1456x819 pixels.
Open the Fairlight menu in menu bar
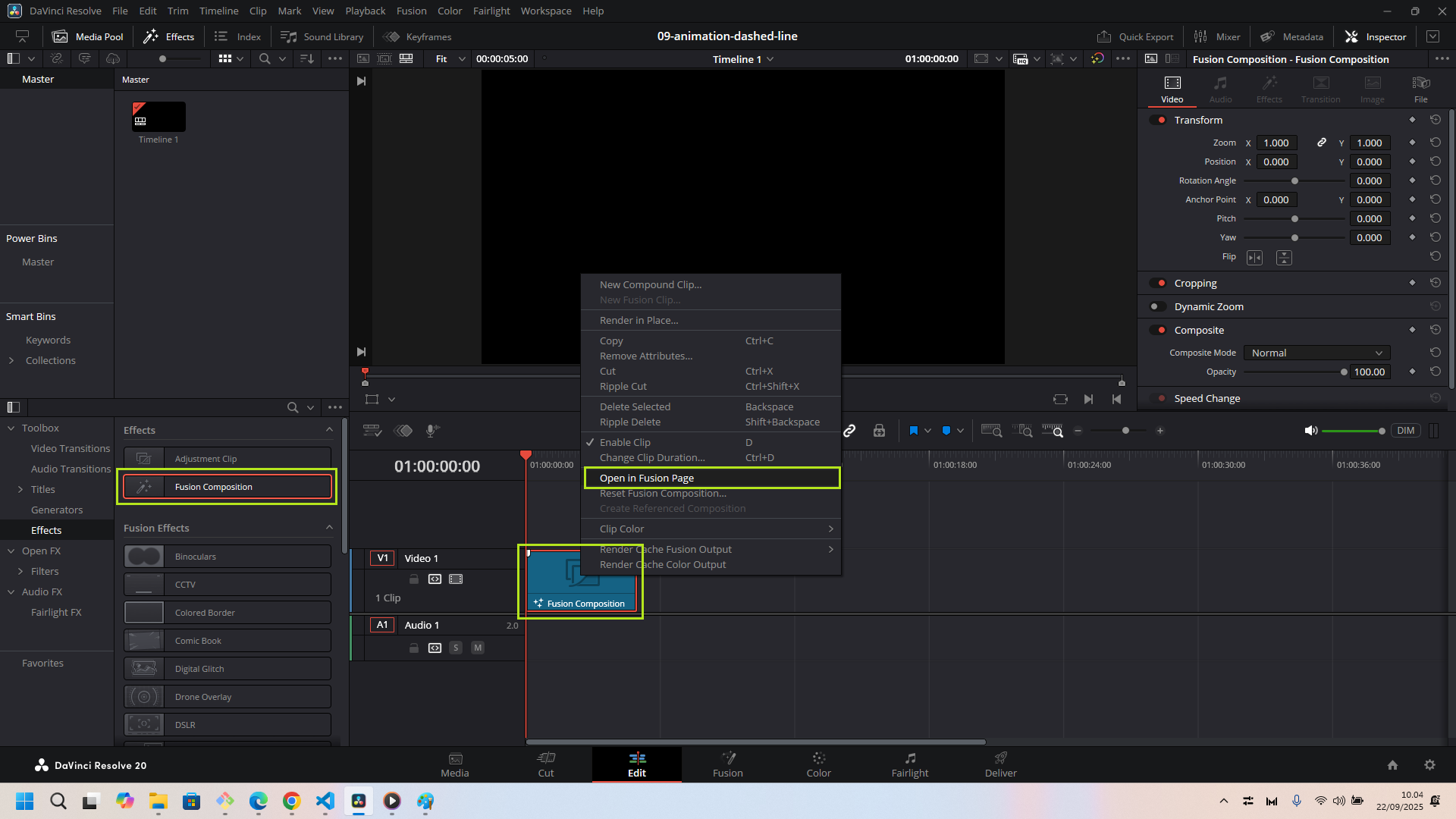click(491, 11)
